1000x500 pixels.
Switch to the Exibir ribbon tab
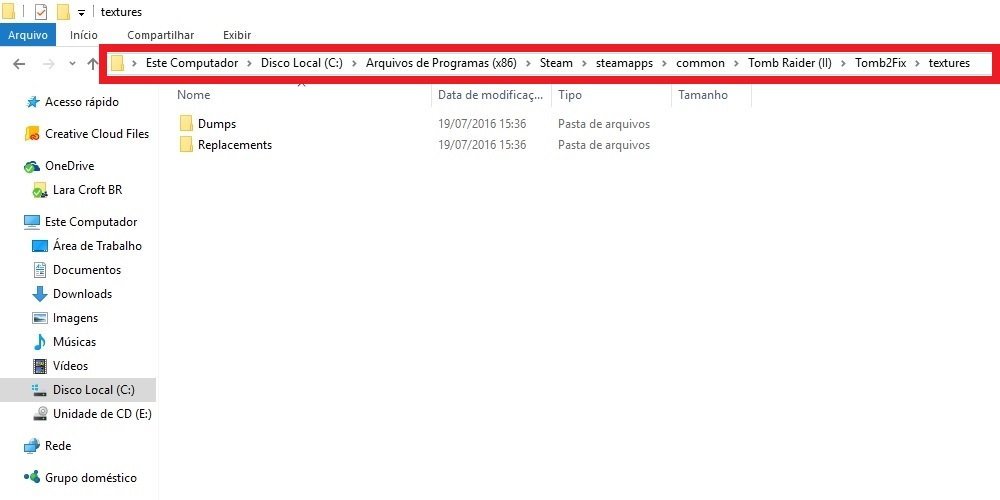(x=237, y=35)
